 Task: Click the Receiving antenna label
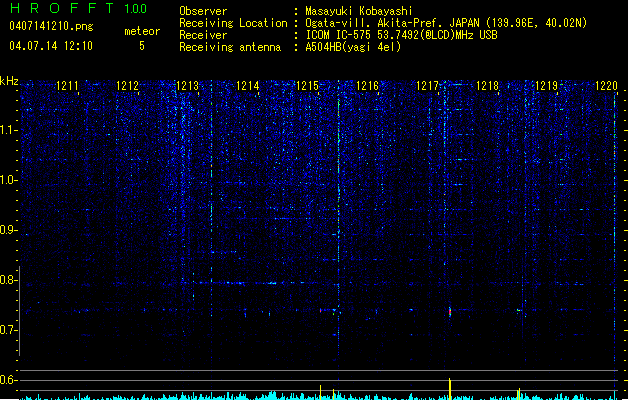pos(230,47)
